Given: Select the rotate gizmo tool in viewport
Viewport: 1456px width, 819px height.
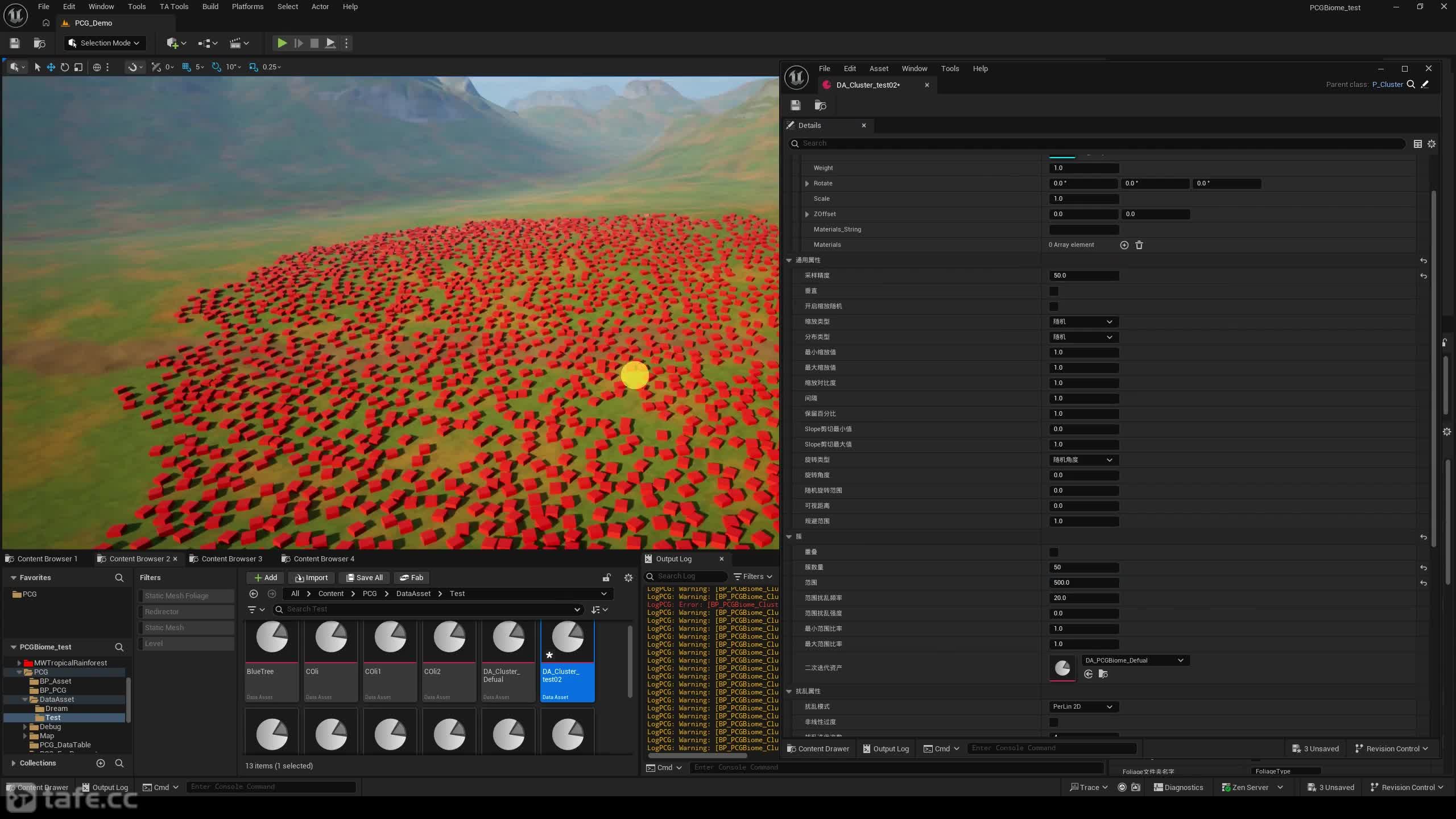Looking at the screenshot, I should [65, 67].
